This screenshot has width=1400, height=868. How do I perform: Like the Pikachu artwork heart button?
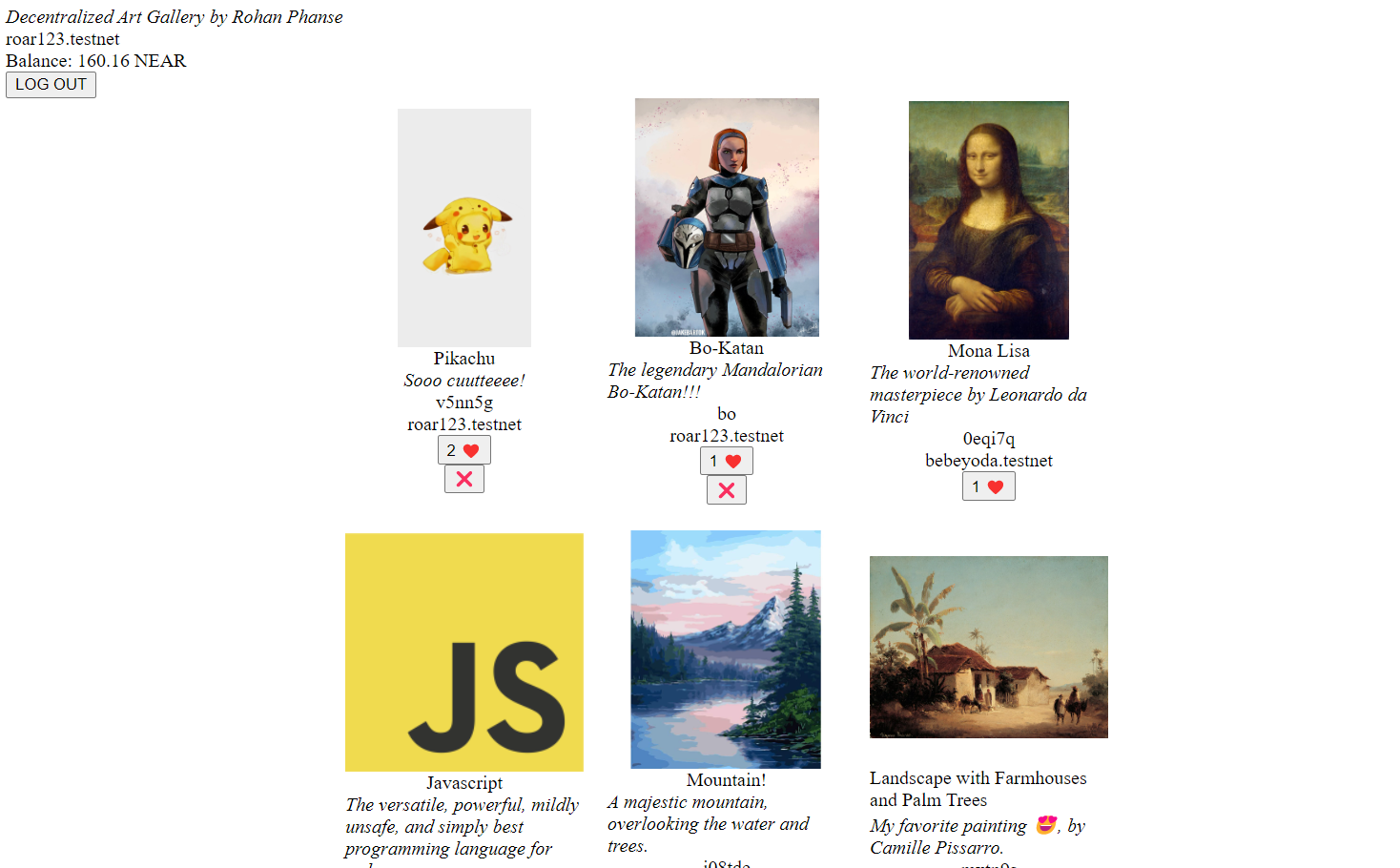coord(463,450)
